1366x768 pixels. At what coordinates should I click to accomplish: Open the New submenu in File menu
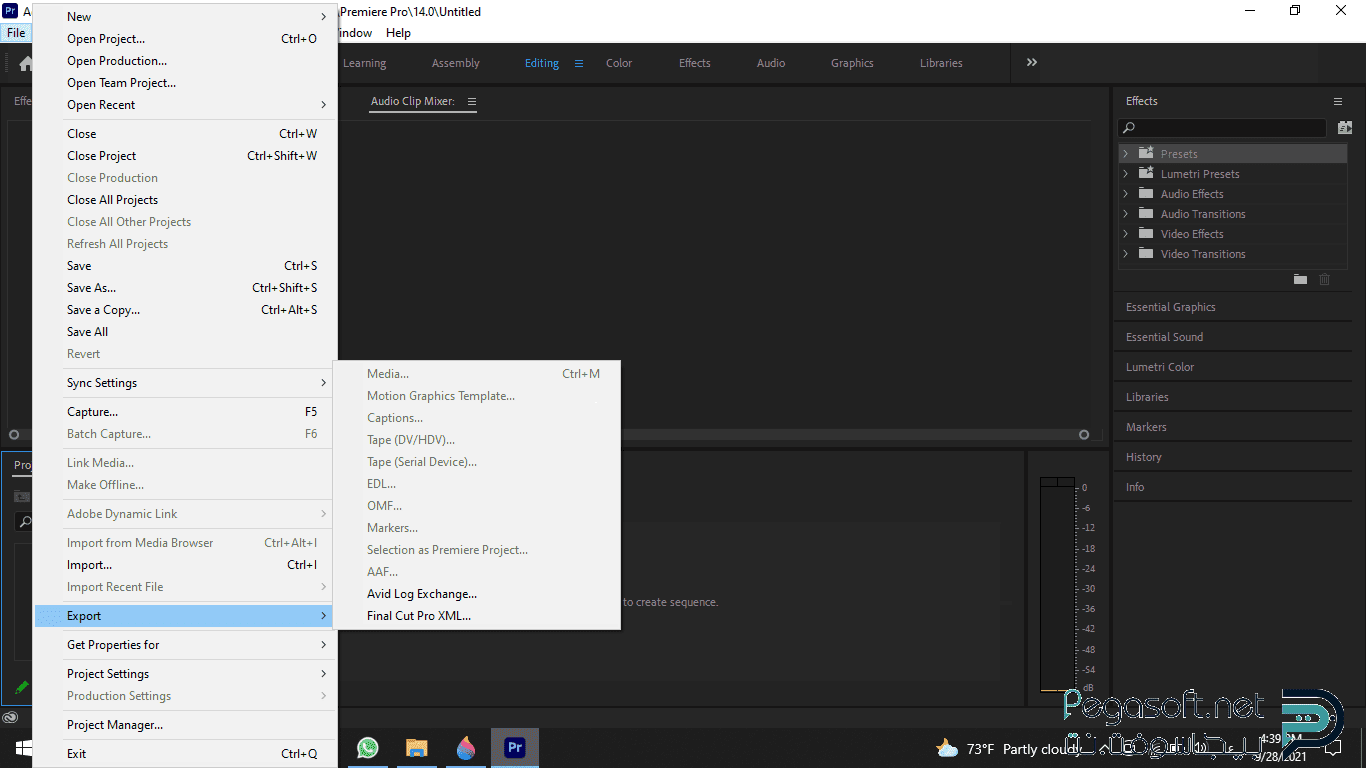pos(185,17)
